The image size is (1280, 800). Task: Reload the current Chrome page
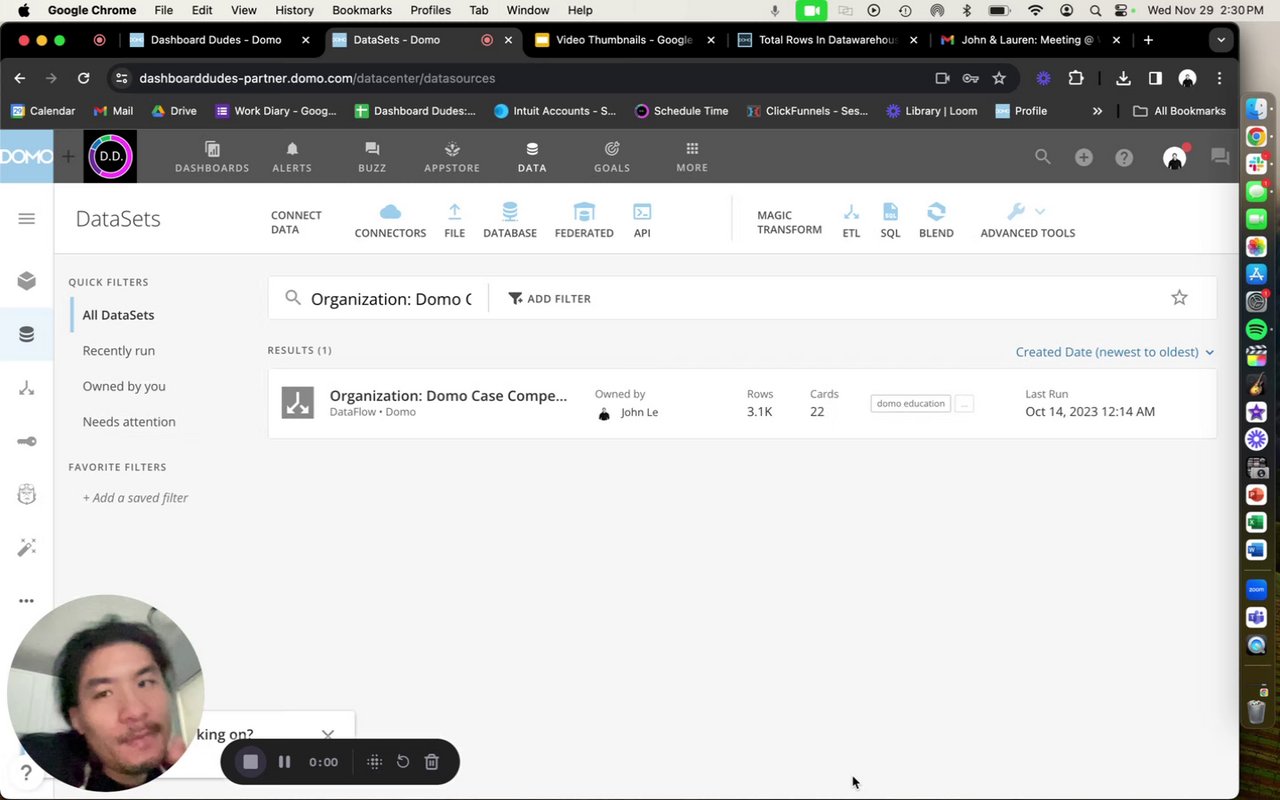pos(84,78)
